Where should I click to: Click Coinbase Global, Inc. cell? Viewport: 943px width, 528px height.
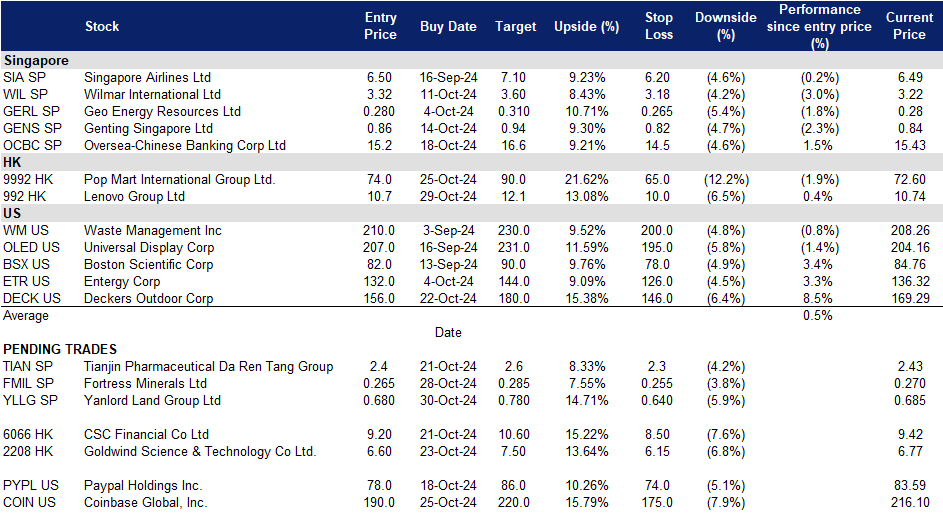(x=146, y=503)
